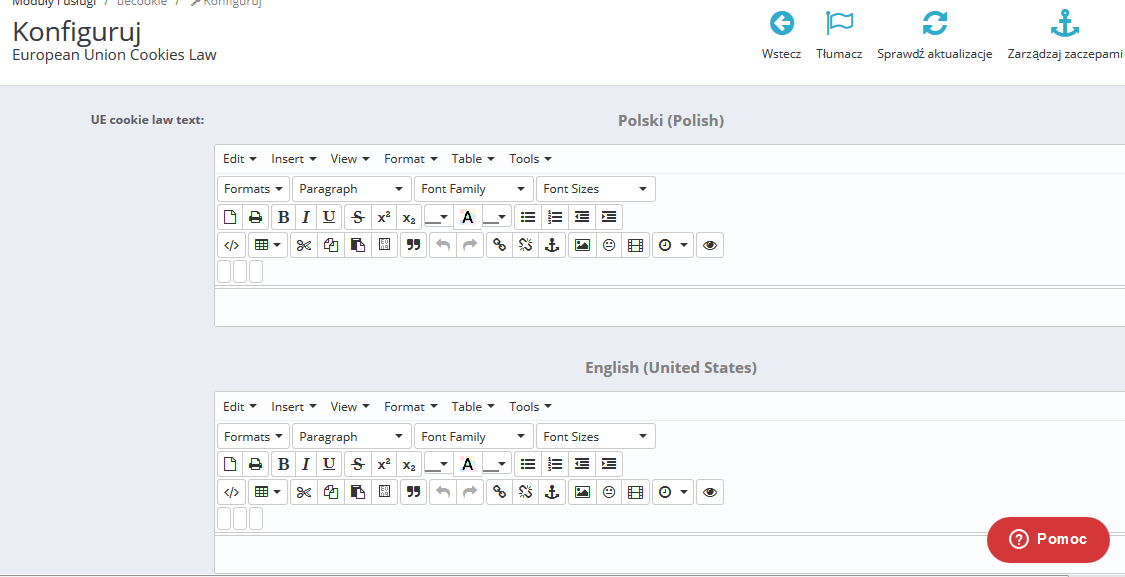Viewport: 1125px width, 577px height.
Task: Click the emoticons icon in Polish editor
Action: (x=608, y=245)
